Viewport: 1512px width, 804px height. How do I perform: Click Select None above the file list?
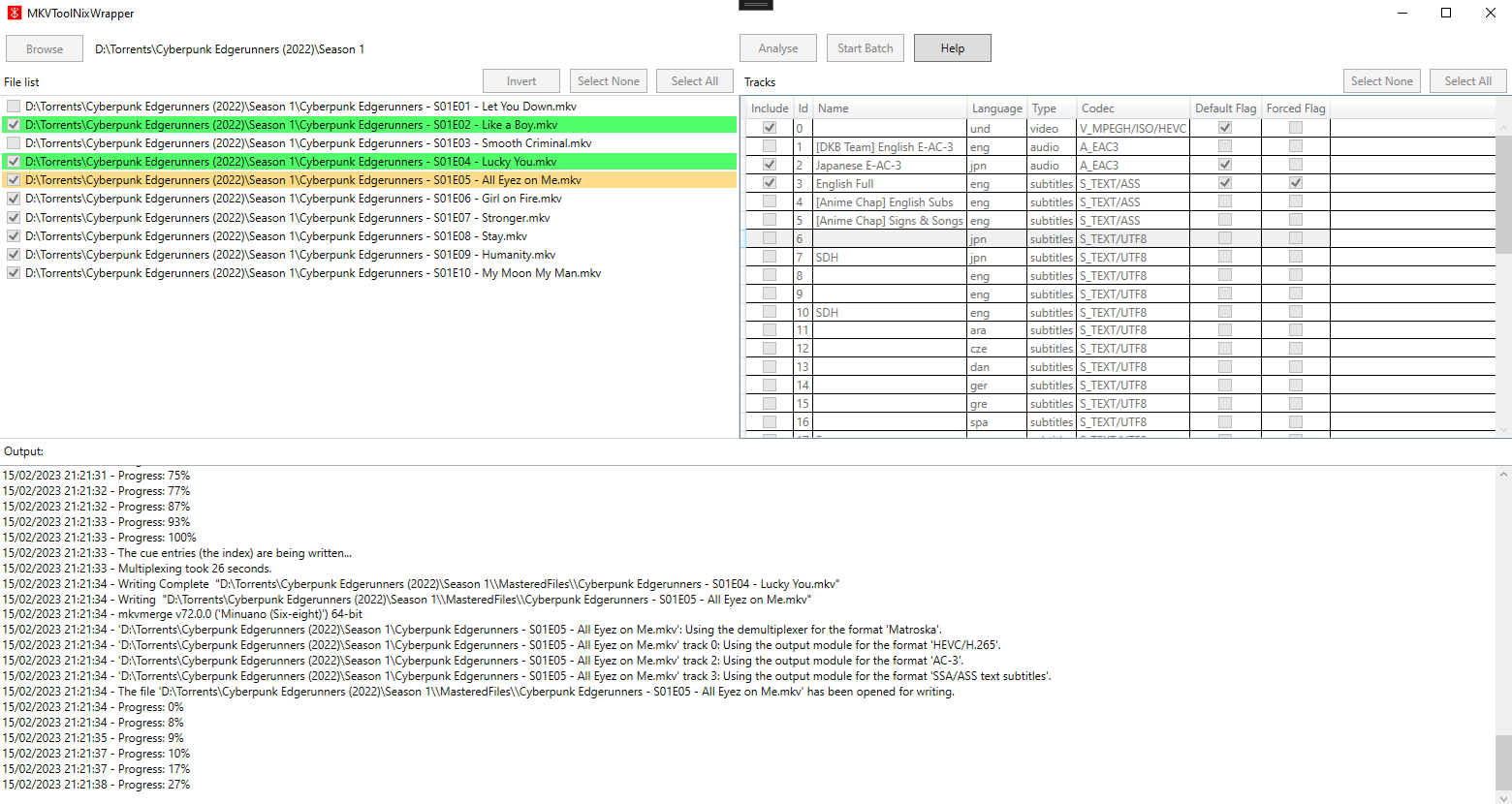[x=608, y=80]
